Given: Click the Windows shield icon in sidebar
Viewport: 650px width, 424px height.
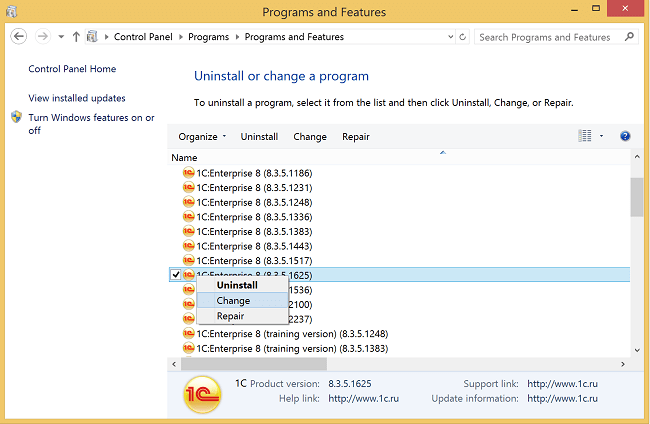Looking at the screenshot, I should coord(16,117).
